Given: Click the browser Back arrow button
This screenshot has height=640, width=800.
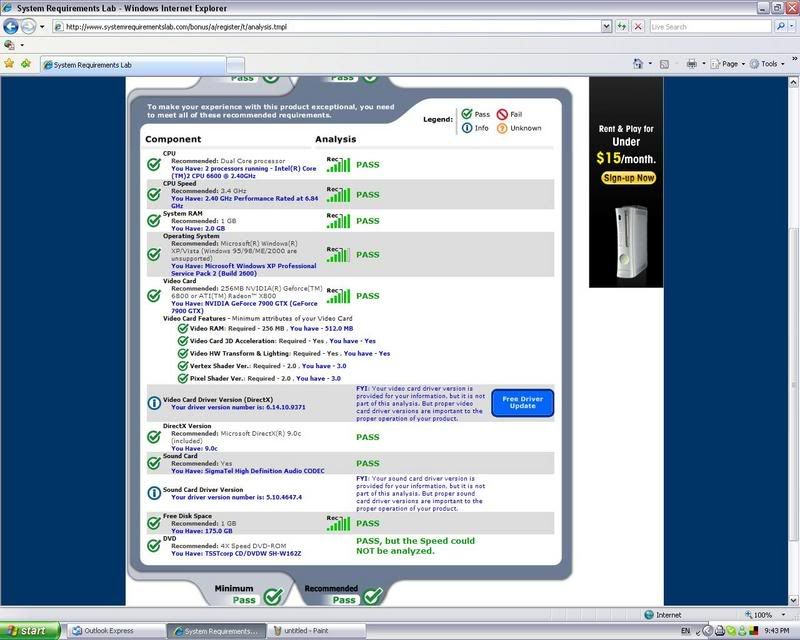Looking at the screenshot, I should pyautogui.click(x=12, y=26).
